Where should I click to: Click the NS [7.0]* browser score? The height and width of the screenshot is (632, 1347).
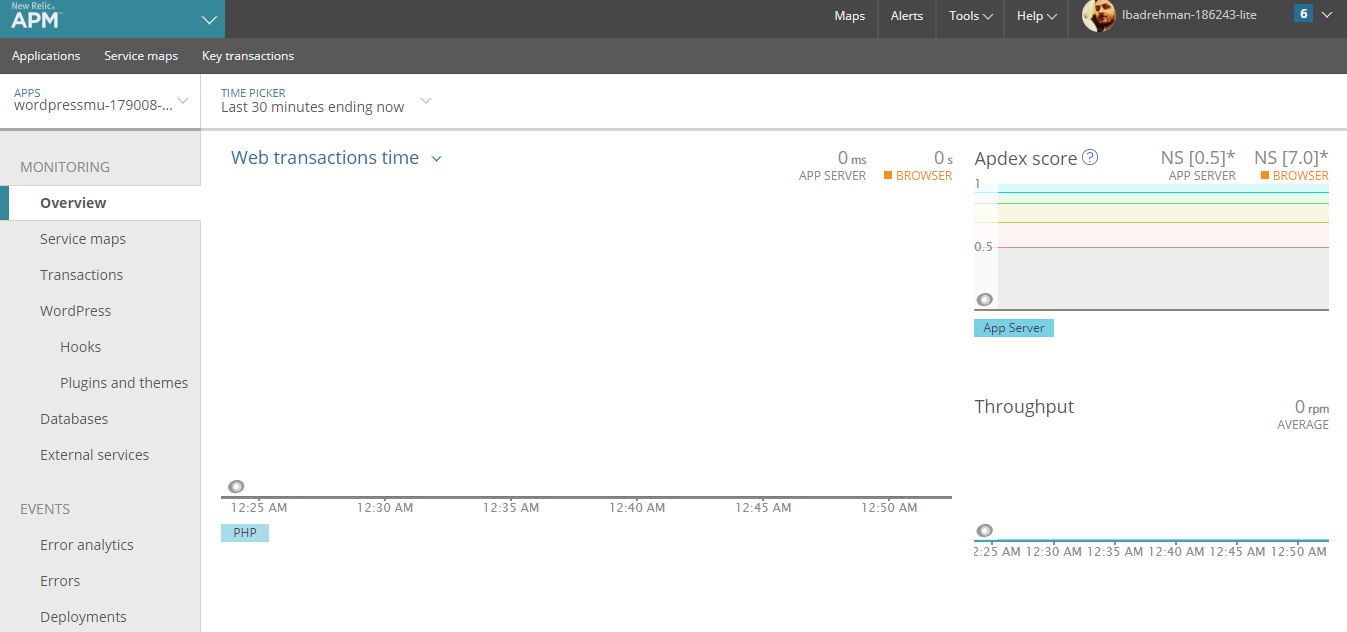click(x=1291, y=157)
